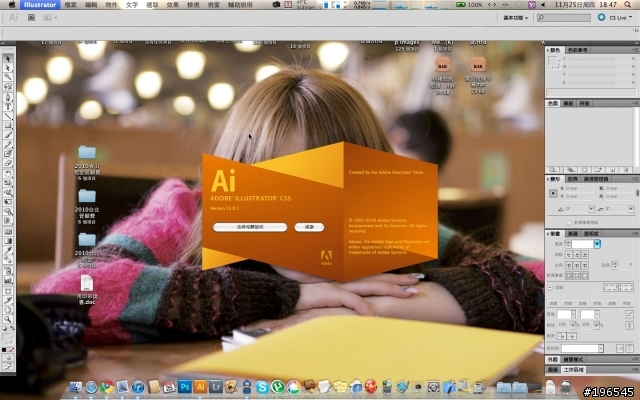Toggle constrain proportions link in Transform panel

pyautogui.click(x=637, y=192)
